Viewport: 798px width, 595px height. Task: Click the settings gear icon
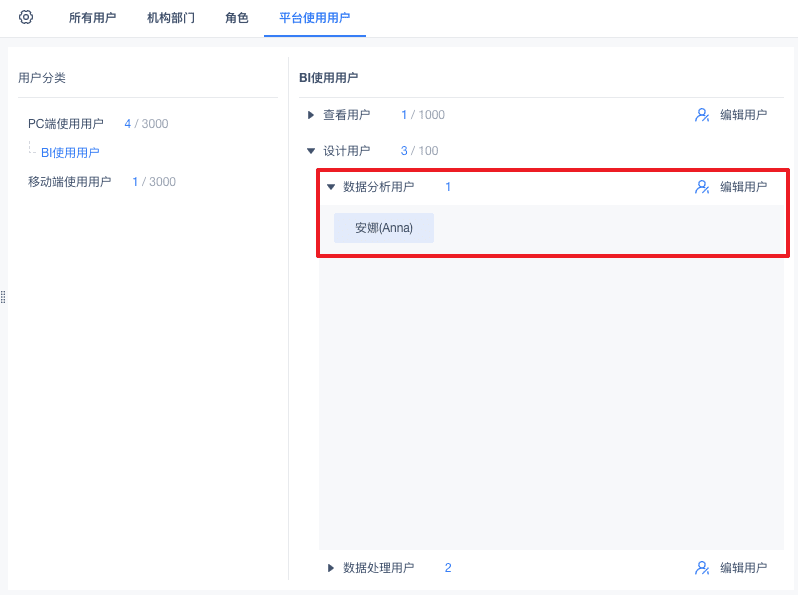(x=26, y=17)
